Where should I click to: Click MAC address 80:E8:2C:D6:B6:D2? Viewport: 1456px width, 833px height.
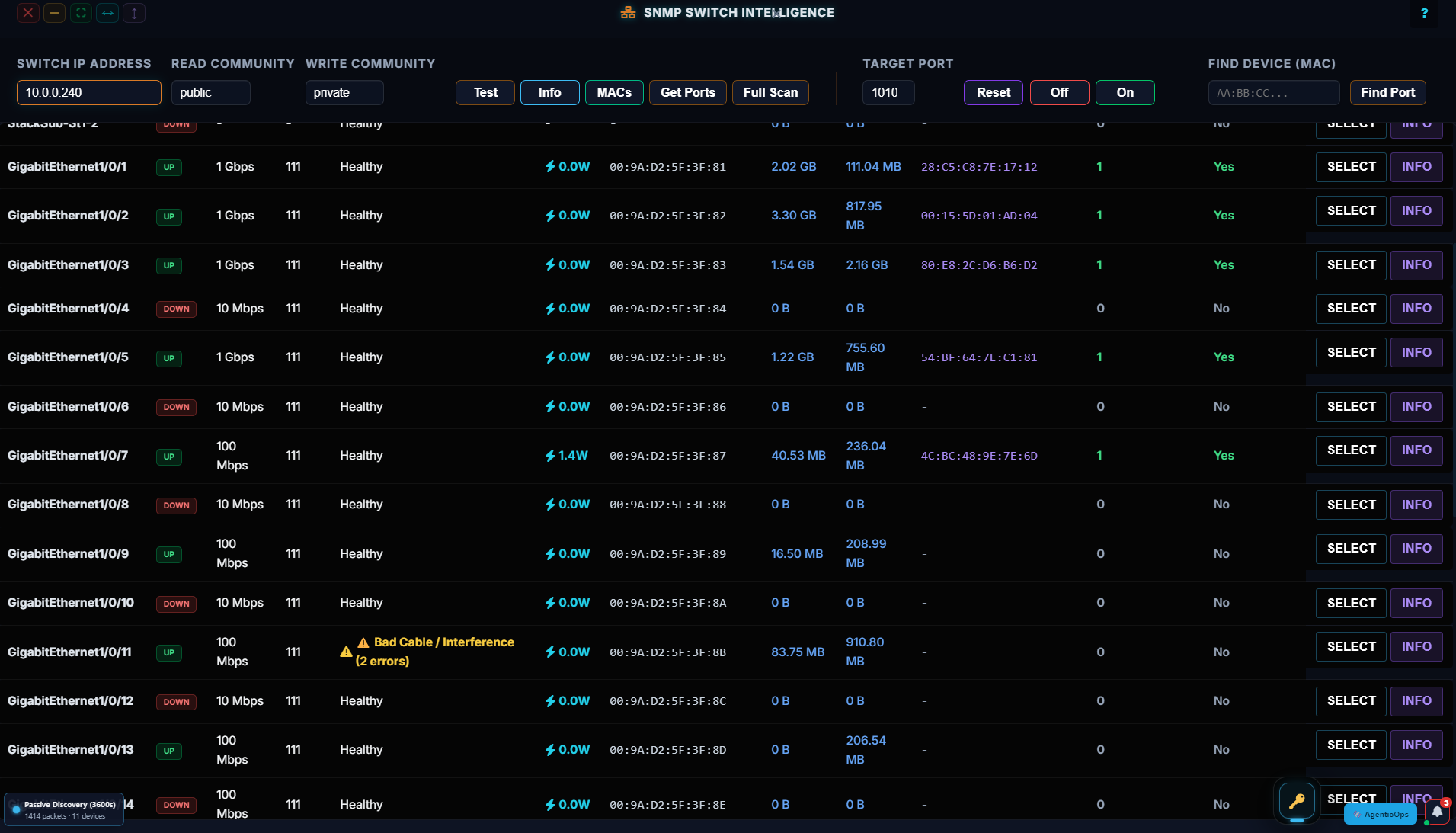click(979, 265)
